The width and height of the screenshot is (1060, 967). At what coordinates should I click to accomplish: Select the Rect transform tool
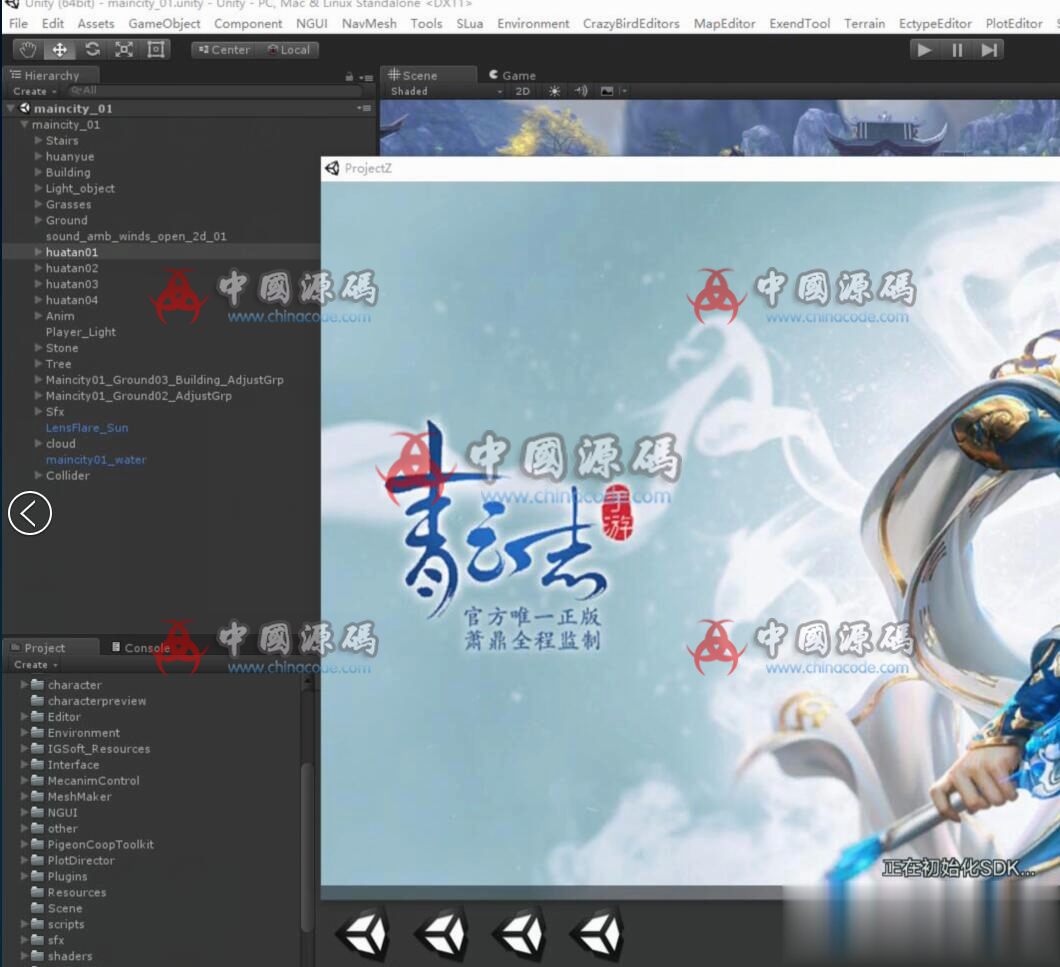[156, 49]
